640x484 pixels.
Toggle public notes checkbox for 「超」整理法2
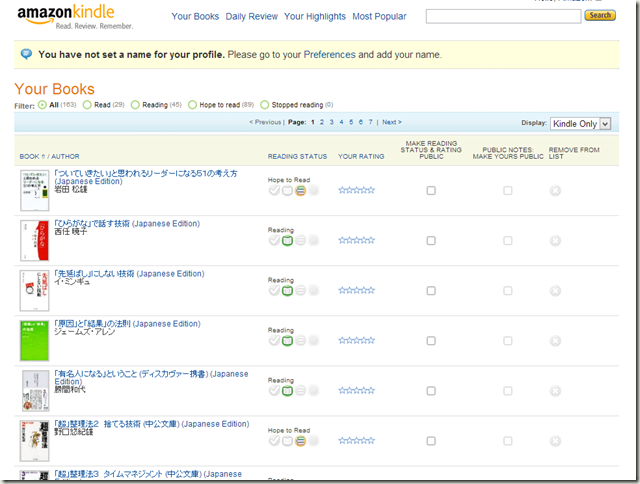(508, 441)
